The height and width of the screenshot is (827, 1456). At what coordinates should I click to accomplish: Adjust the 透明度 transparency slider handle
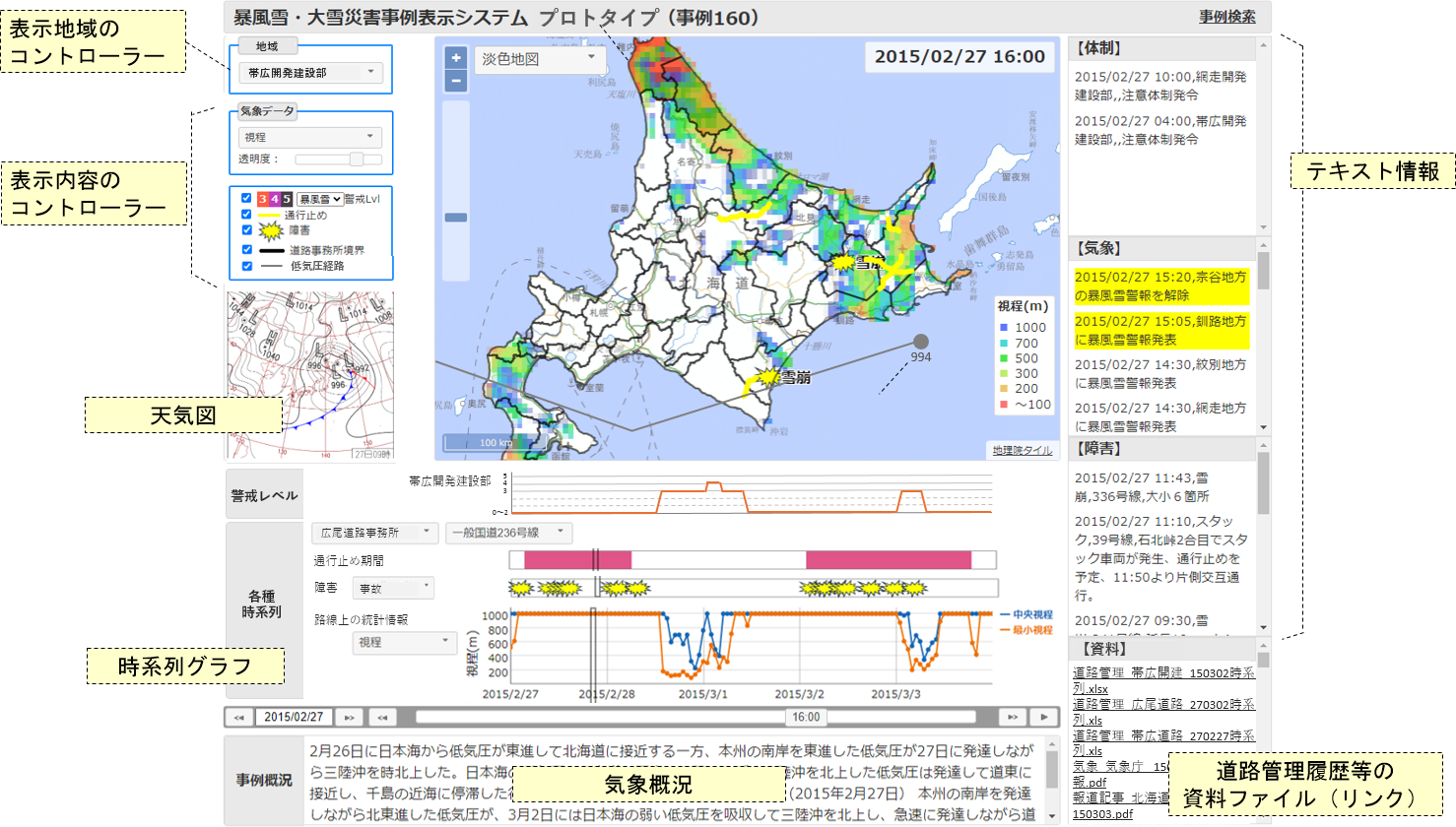[357, 159]
